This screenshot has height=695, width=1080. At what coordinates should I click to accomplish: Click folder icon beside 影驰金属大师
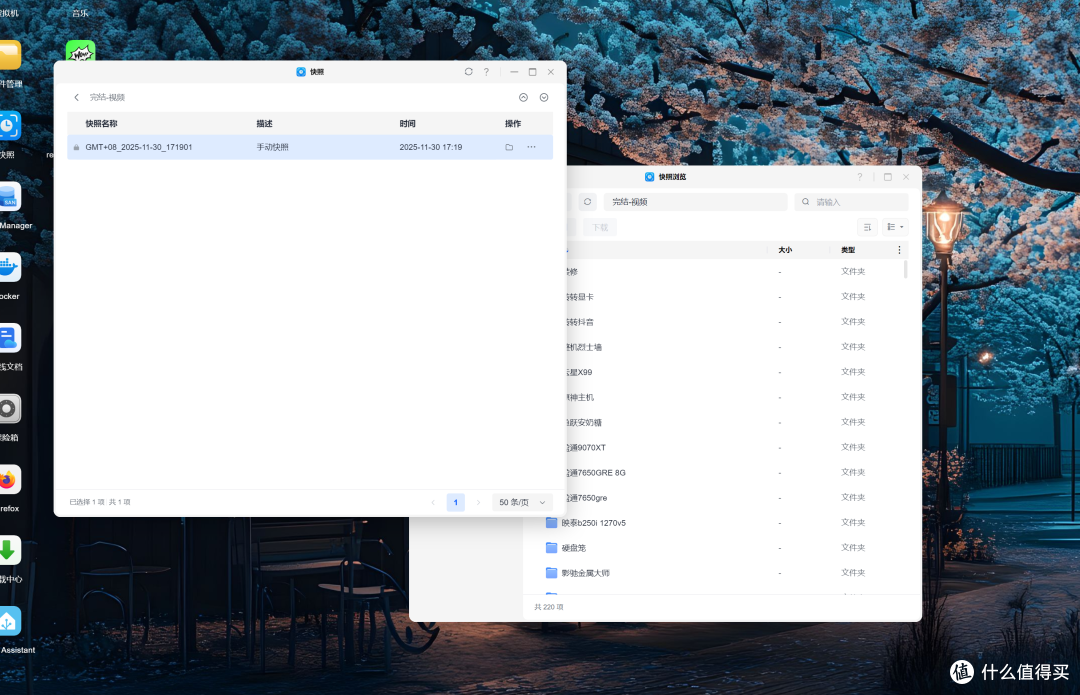(551, 572)
